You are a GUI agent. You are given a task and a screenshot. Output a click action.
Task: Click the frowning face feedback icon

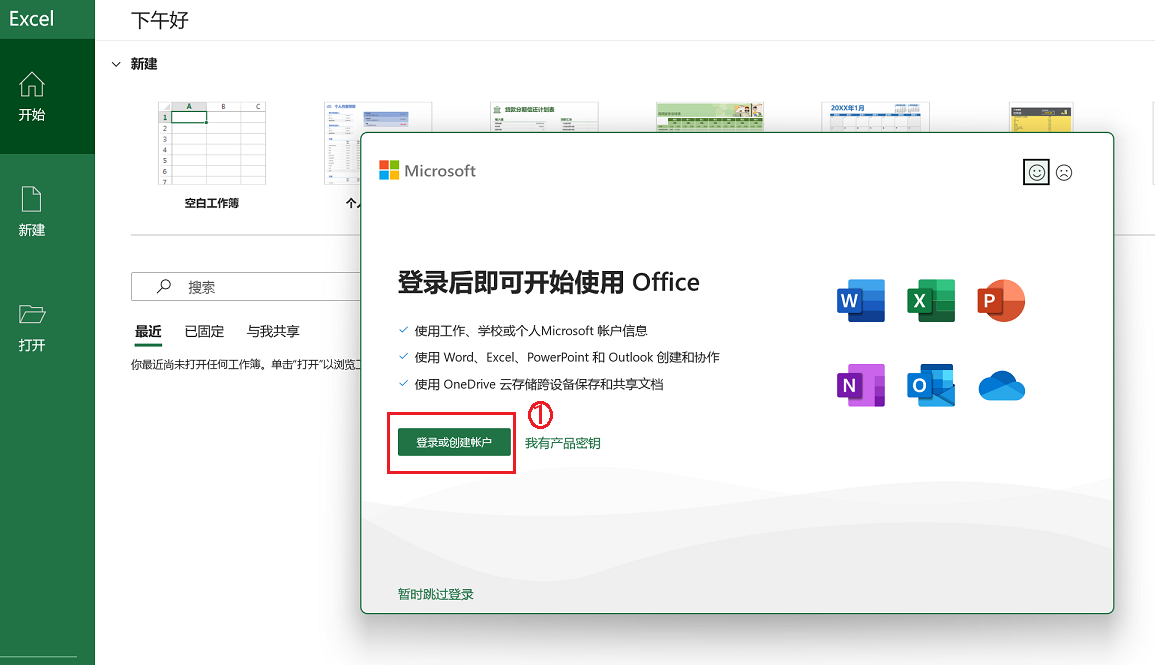(x=1064, y=172)
